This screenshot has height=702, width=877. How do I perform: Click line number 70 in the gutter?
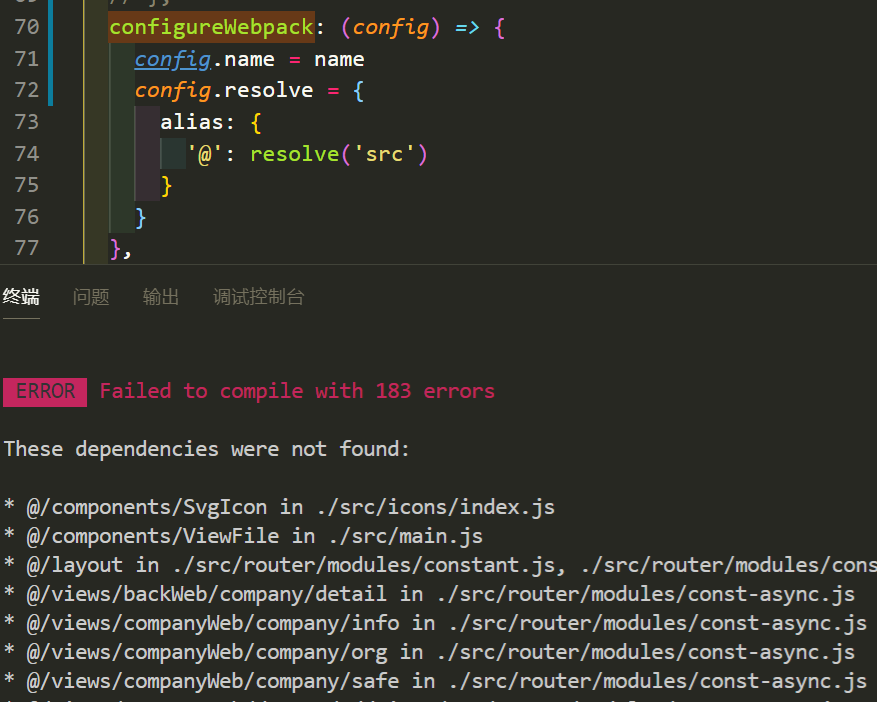click(x=26, y=27)
